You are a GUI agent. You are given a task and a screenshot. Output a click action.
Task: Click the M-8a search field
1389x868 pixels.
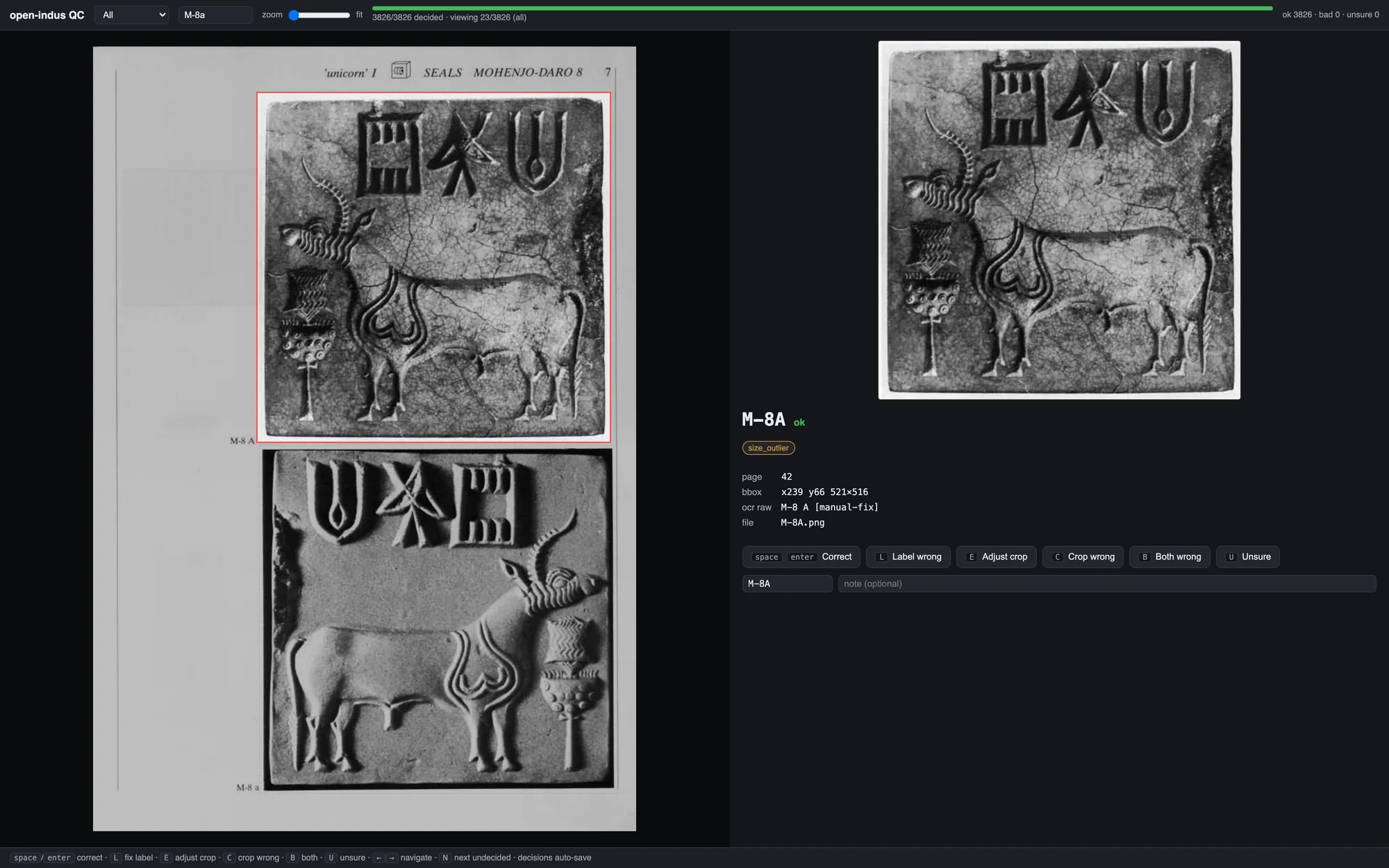215,15
